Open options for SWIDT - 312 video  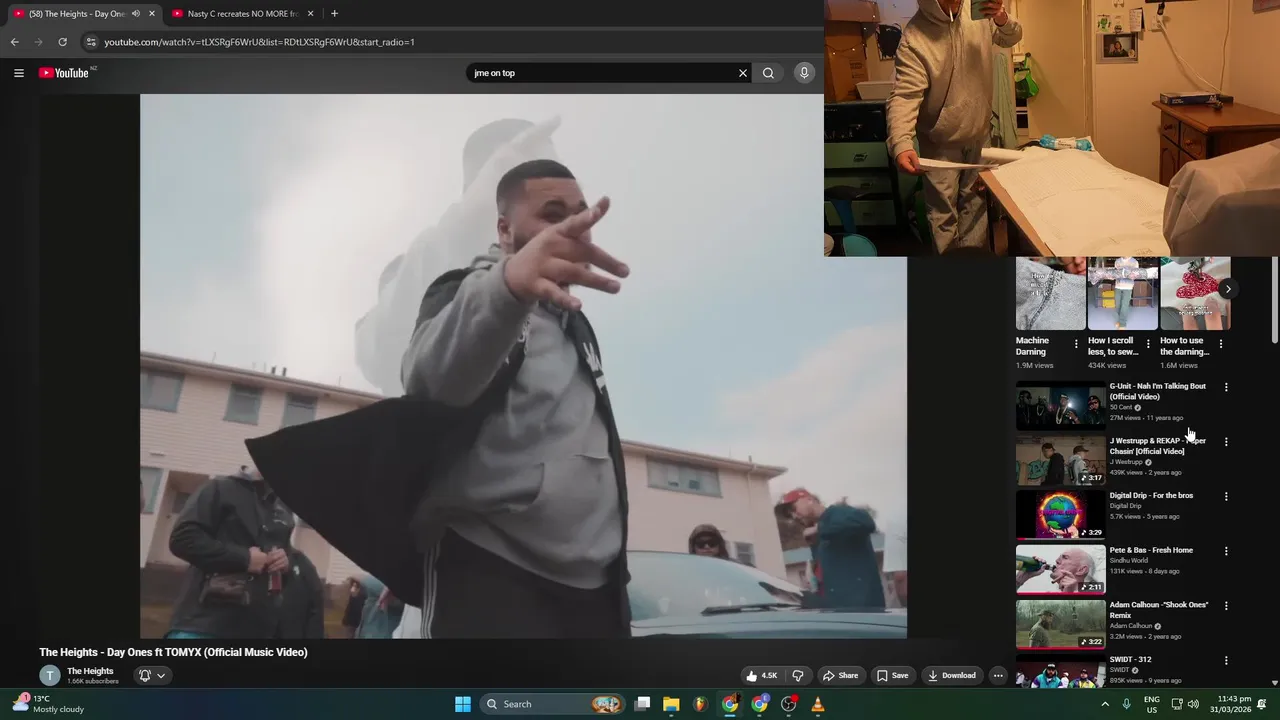pos(1226,660)
